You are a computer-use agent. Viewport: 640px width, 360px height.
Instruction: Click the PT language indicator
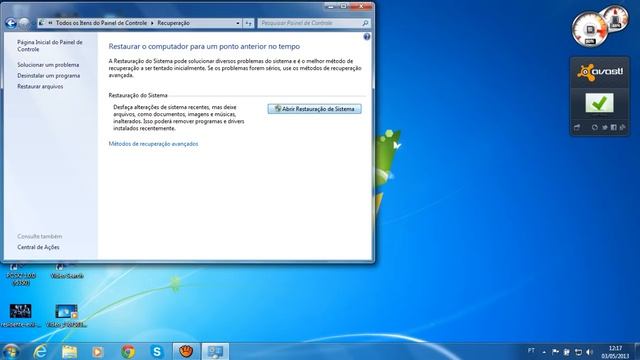coord(531,351)
